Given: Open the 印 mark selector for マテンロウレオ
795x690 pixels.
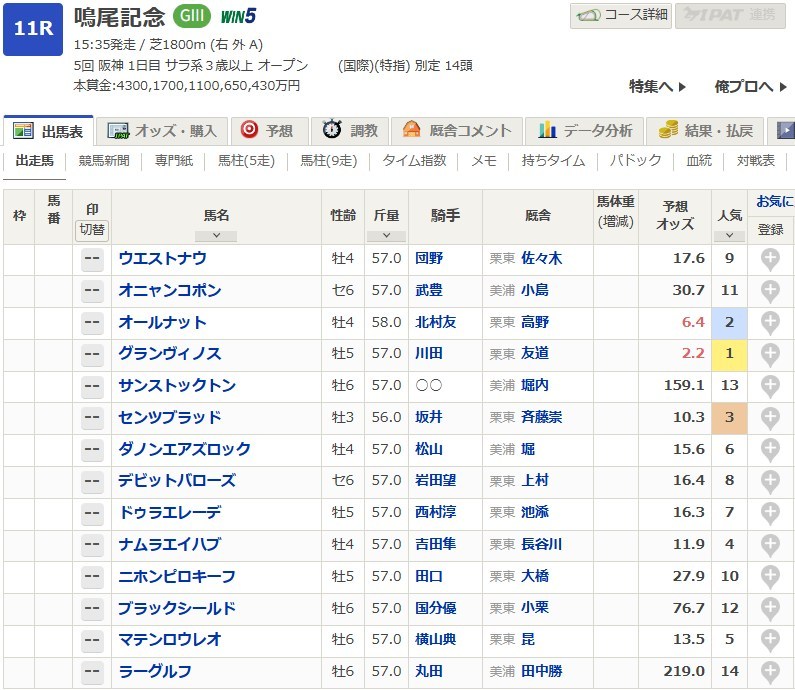Looking at the screenshot, I should point(92,640).
